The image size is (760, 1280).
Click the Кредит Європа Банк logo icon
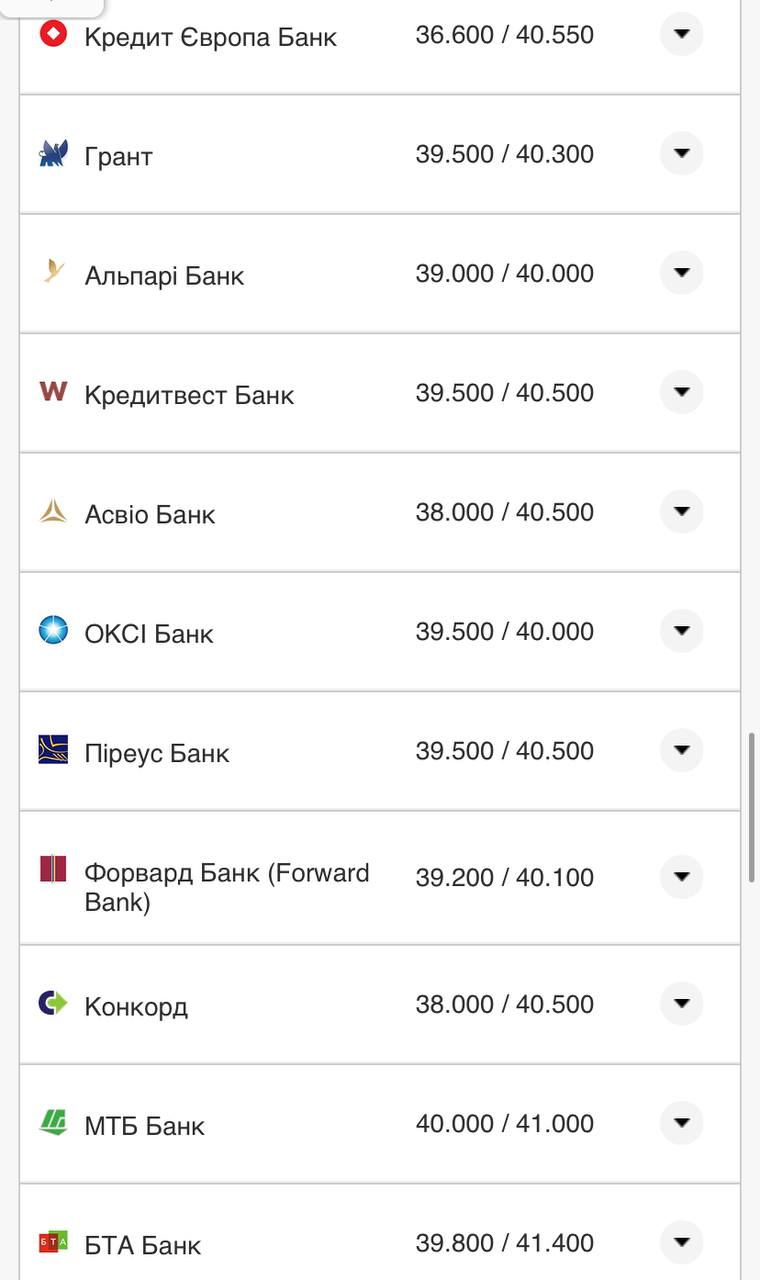pos(53,35)
